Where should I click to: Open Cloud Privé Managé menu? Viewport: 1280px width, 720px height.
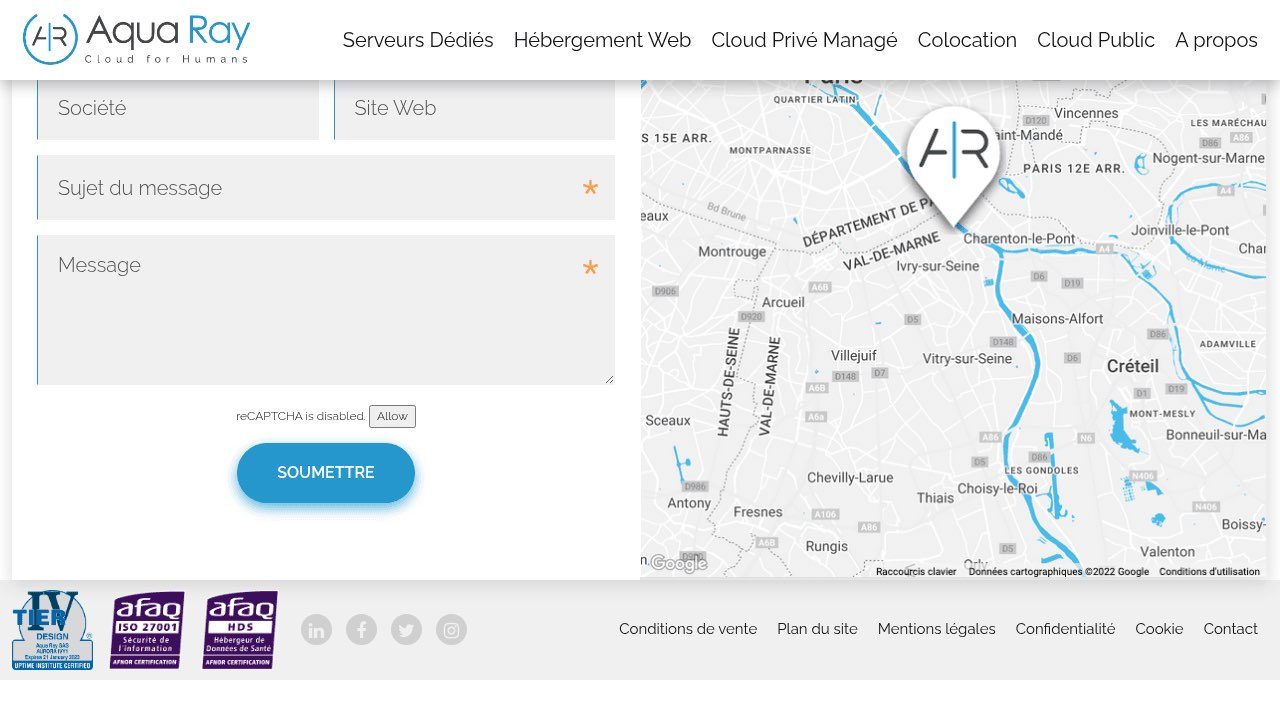[x=804, y=40]
